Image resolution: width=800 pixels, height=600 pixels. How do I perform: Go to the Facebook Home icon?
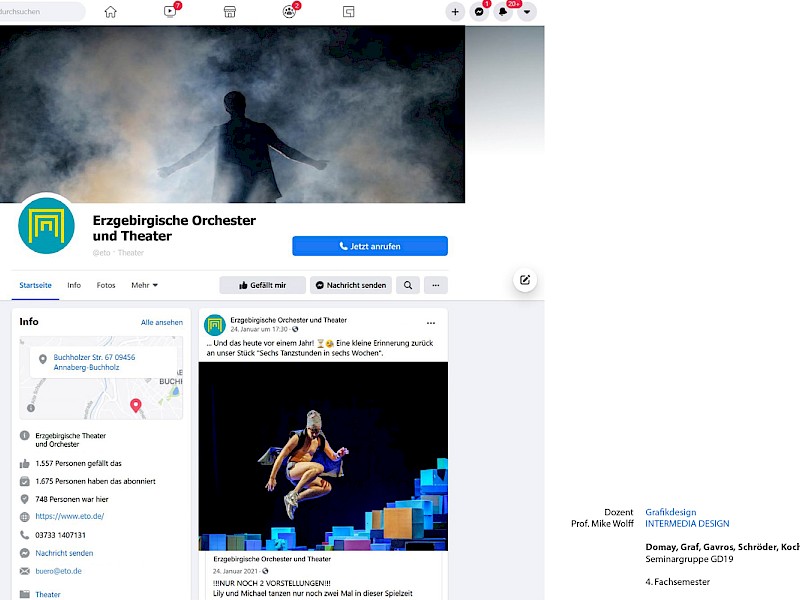(x=111, y=12)
